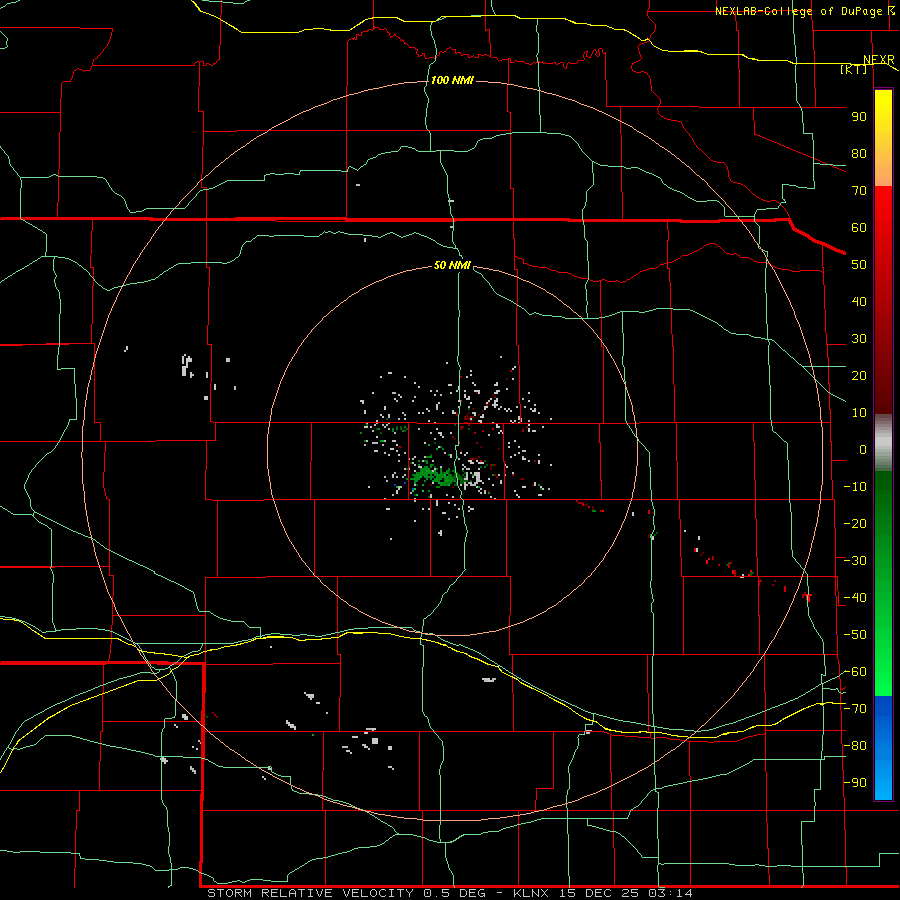The height and width of the screenshot is (900, 900).
Task: Click the 0 value on the velocity scale
Action: click(x=863, y=449)
